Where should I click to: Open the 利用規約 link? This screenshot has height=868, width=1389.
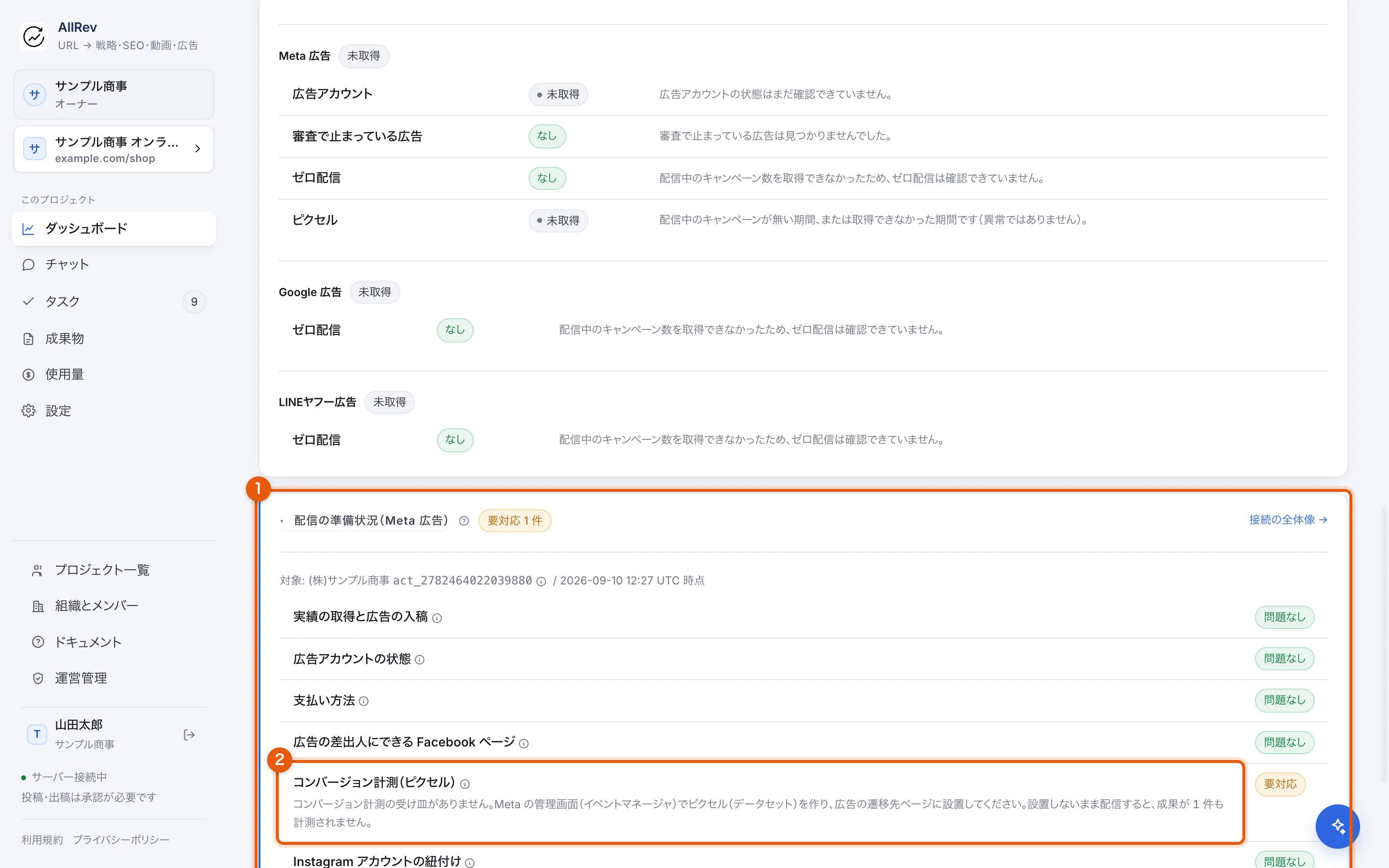click(x=42, y=840)
